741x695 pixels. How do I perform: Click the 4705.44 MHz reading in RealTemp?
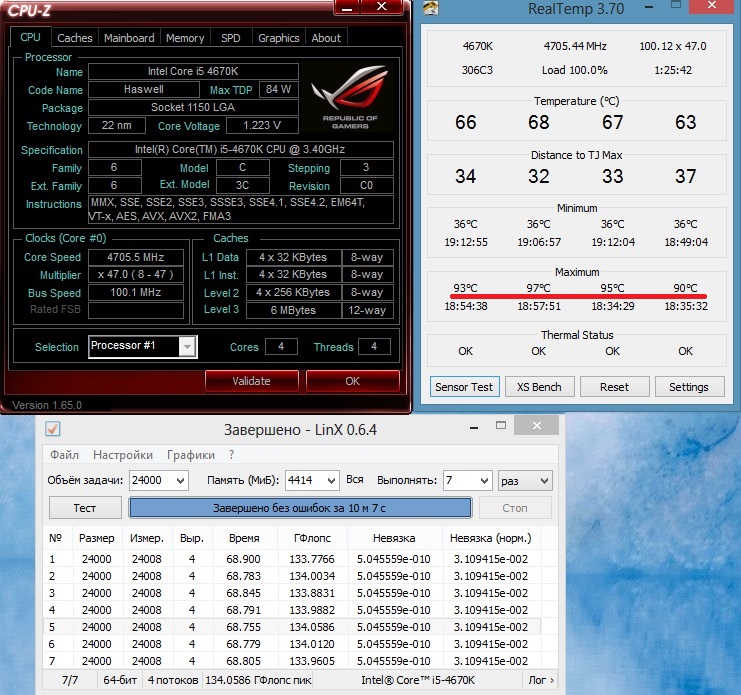575,46
